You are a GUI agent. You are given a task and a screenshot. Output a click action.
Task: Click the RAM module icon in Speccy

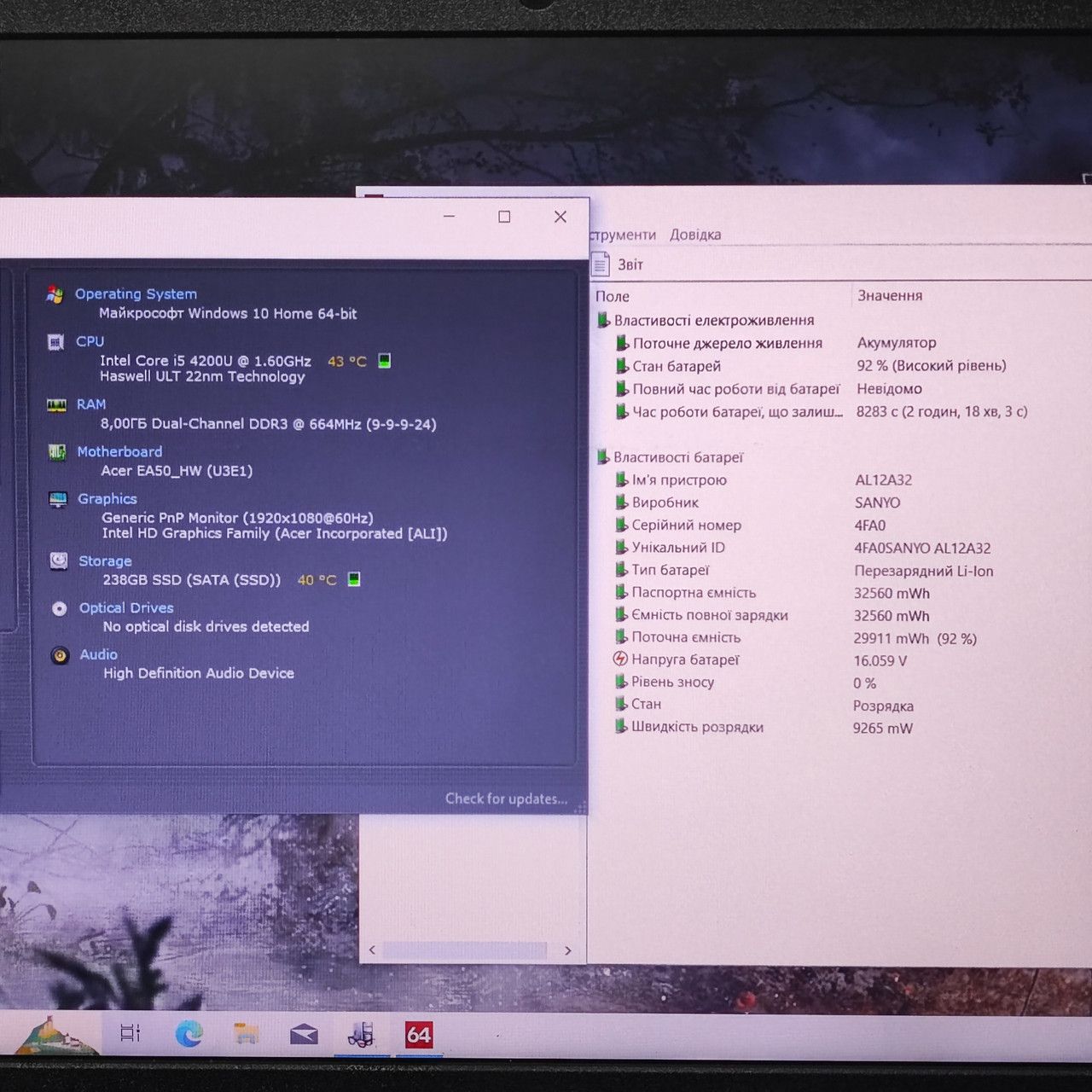[x=56, y=405]
